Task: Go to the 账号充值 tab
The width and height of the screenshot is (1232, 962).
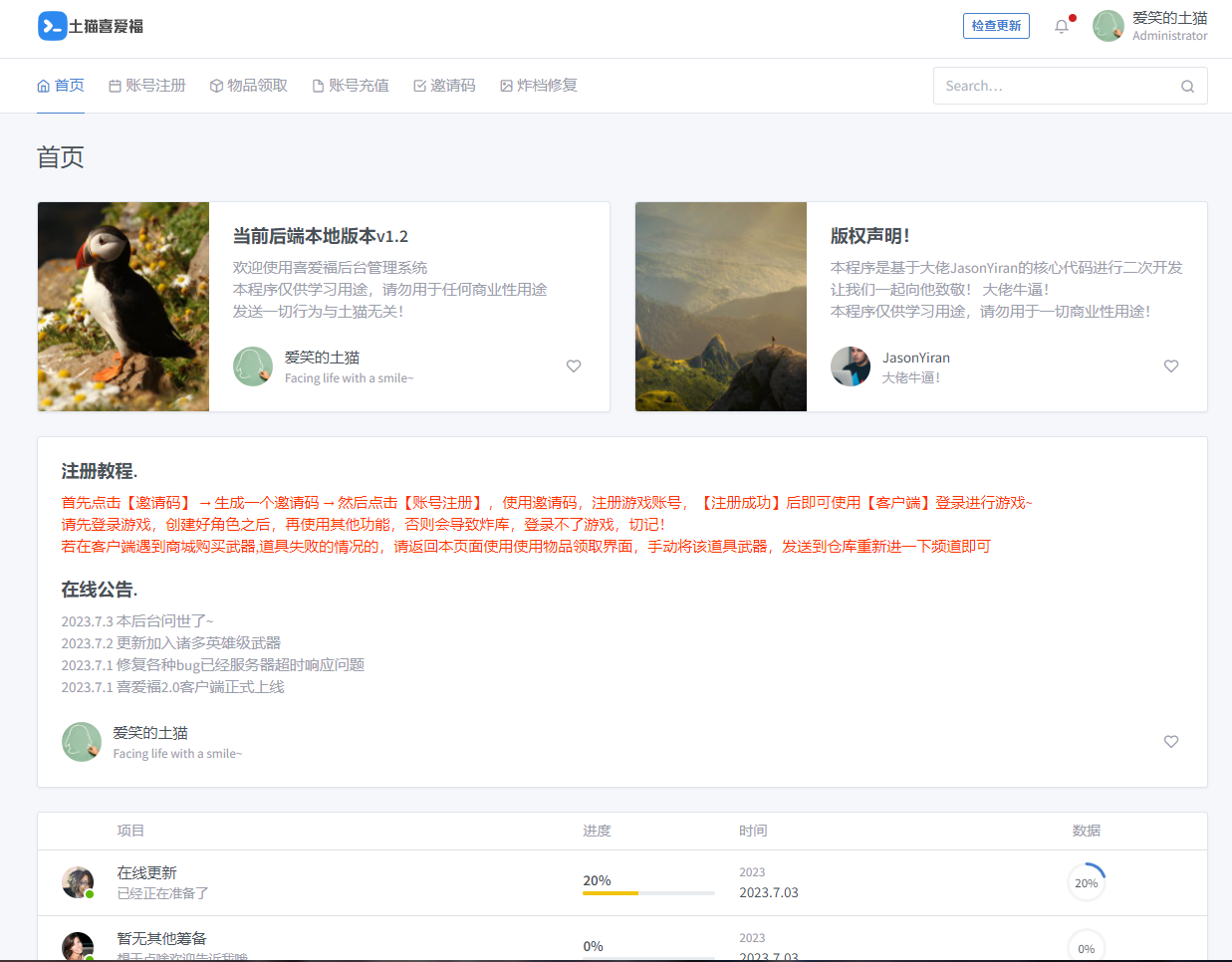Action: click(x=351, y=86)
